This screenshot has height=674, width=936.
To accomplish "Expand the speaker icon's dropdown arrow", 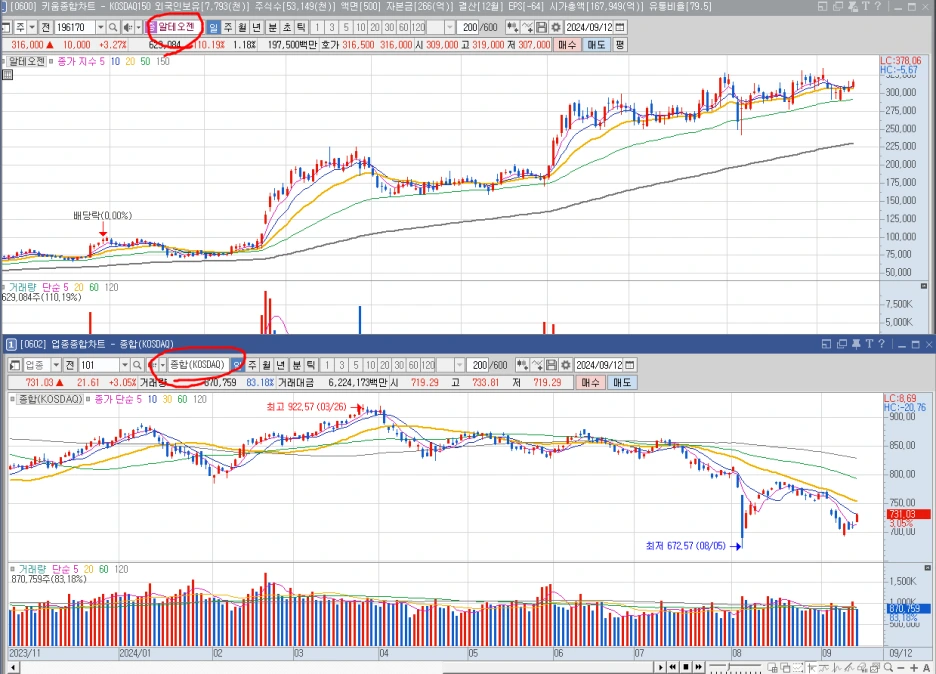I will (138, 27).
